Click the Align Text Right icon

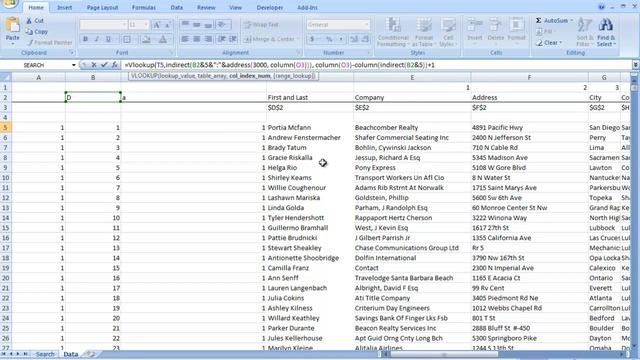point(208,39)
